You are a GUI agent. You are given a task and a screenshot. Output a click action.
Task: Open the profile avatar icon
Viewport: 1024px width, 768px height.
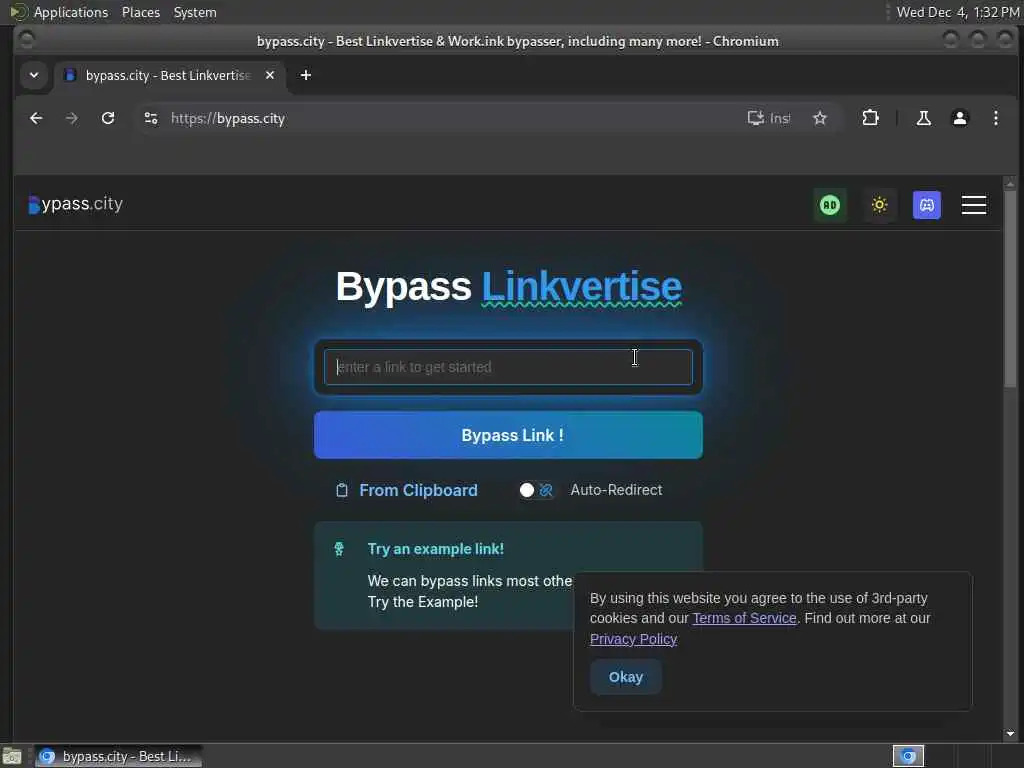point(959,118)
